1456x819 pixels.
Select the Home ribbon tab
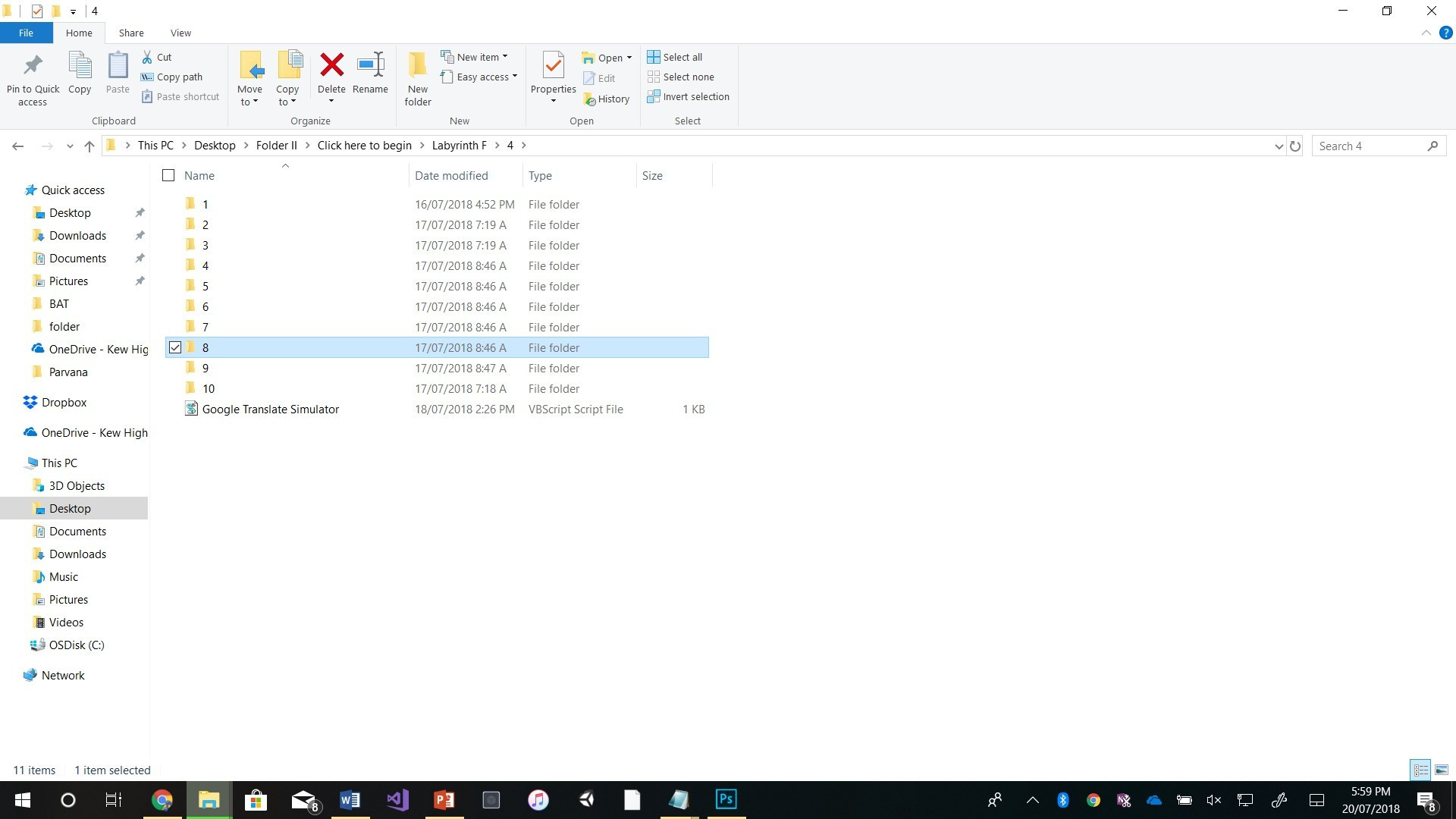coord(79,33)
